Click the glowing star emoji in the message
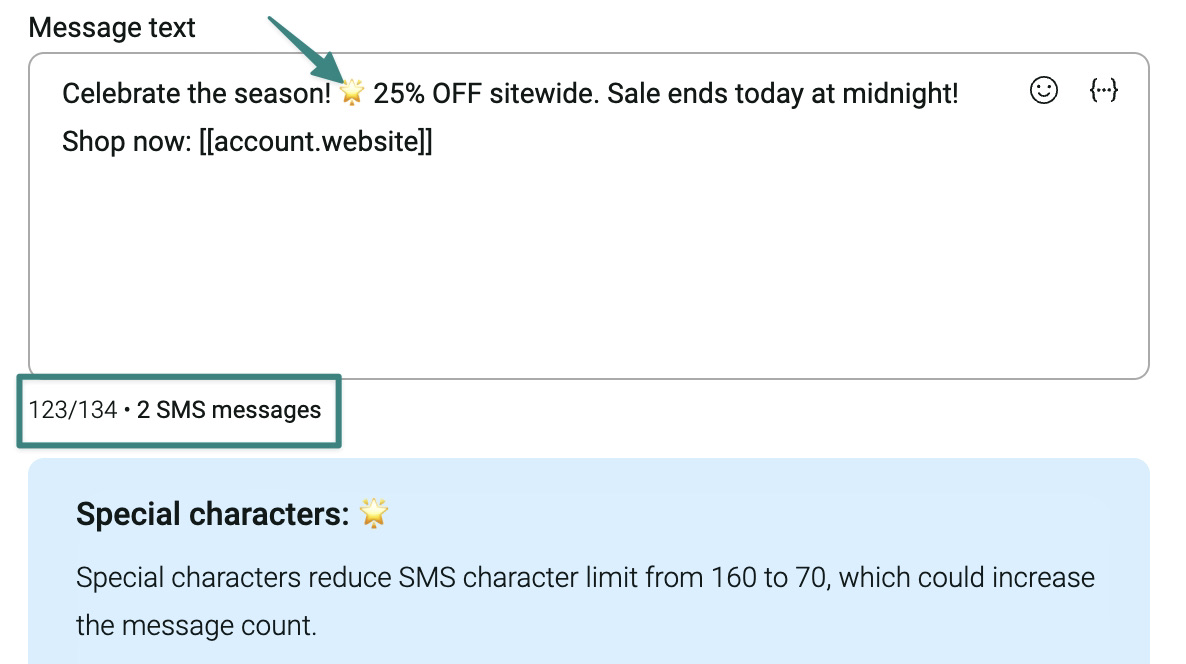The width and height of the screenshot is (1186, 664). point(353,92)
